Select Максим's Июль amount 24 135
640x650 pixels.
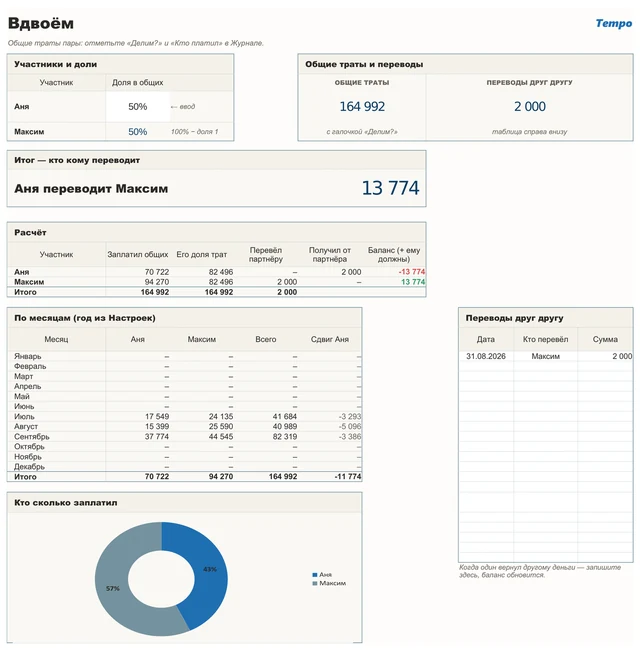click(x=221, y=417)
